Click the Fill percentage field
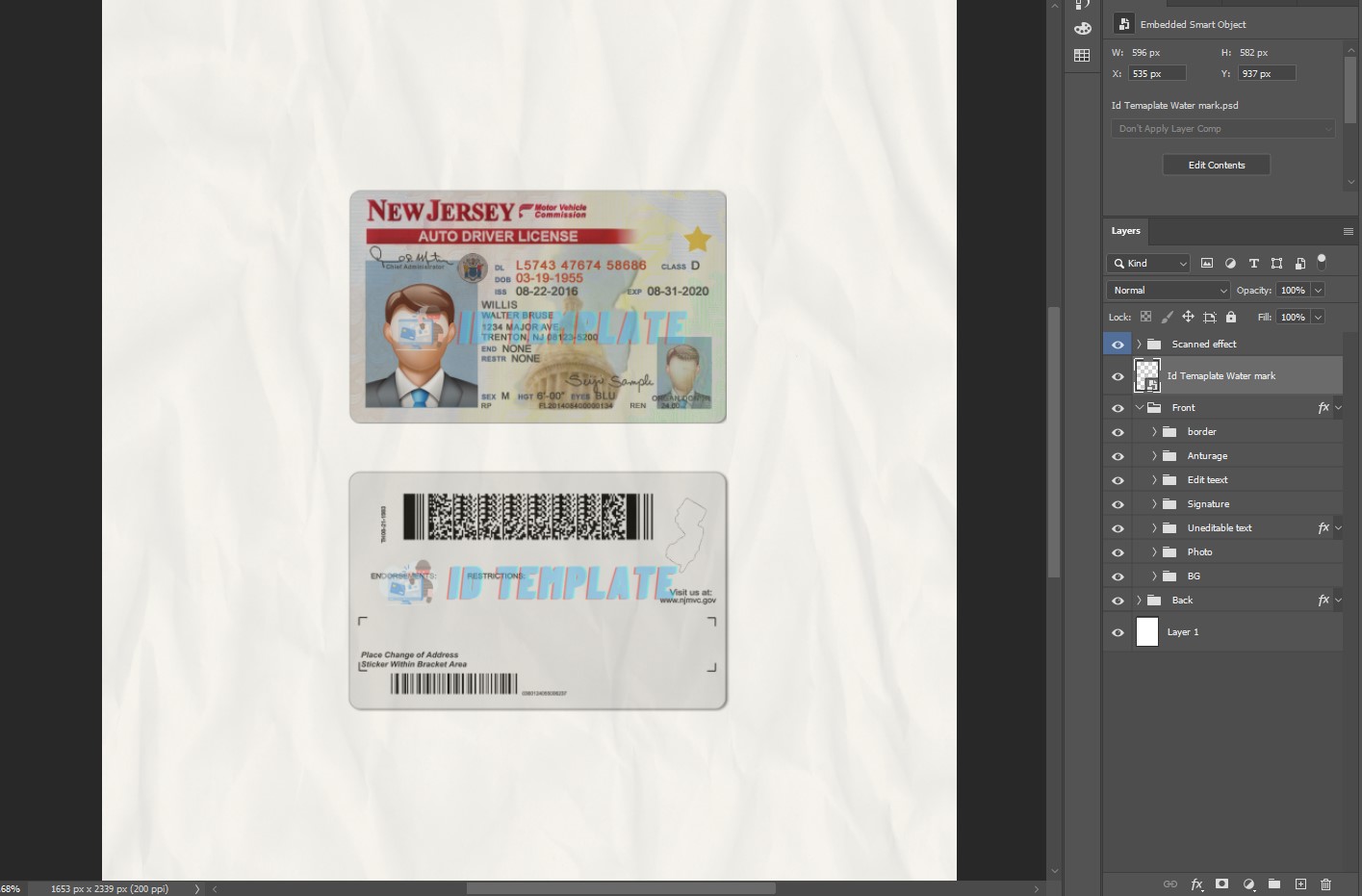Screen dimensions: 1362x896 click(1293, 317)
